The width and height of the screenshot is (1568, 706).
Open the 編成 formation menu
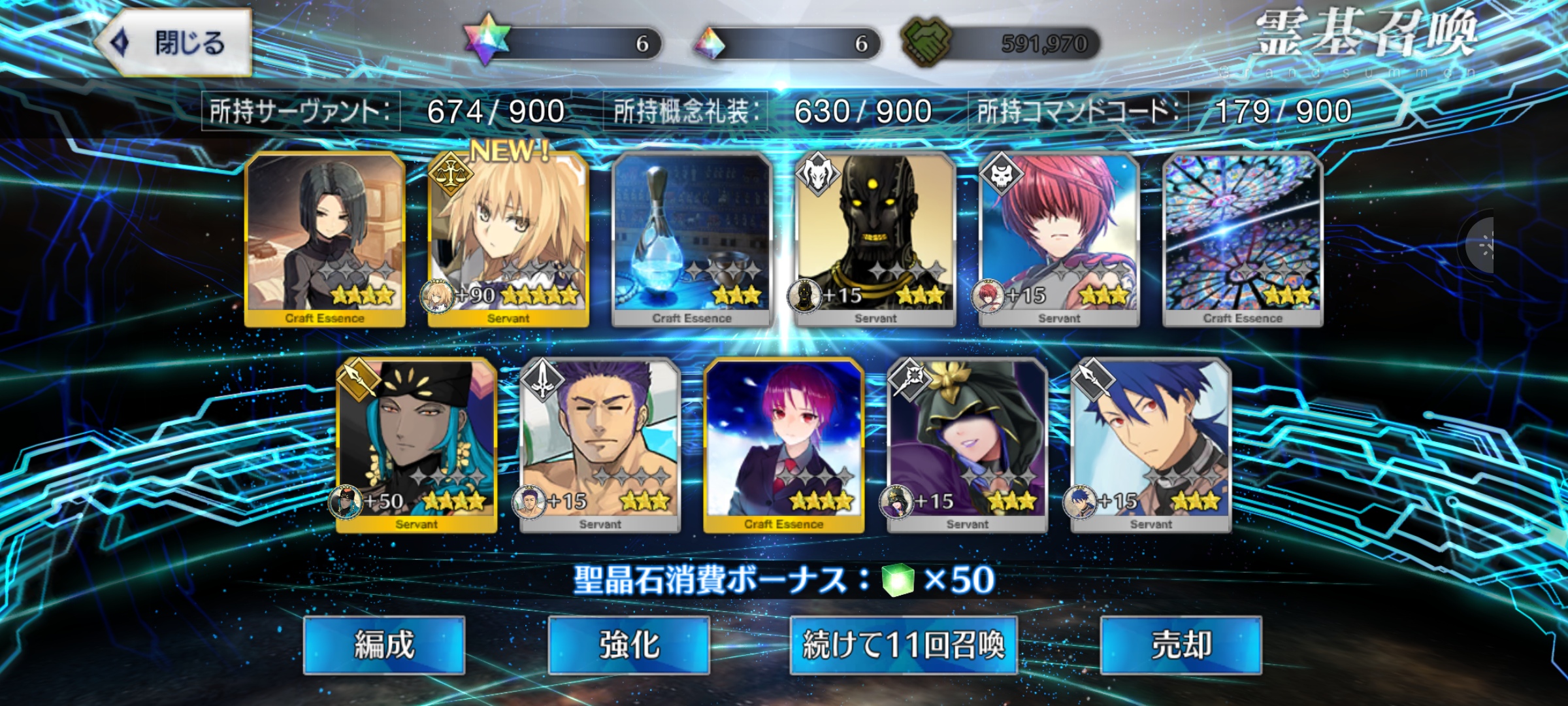point(384,645)
